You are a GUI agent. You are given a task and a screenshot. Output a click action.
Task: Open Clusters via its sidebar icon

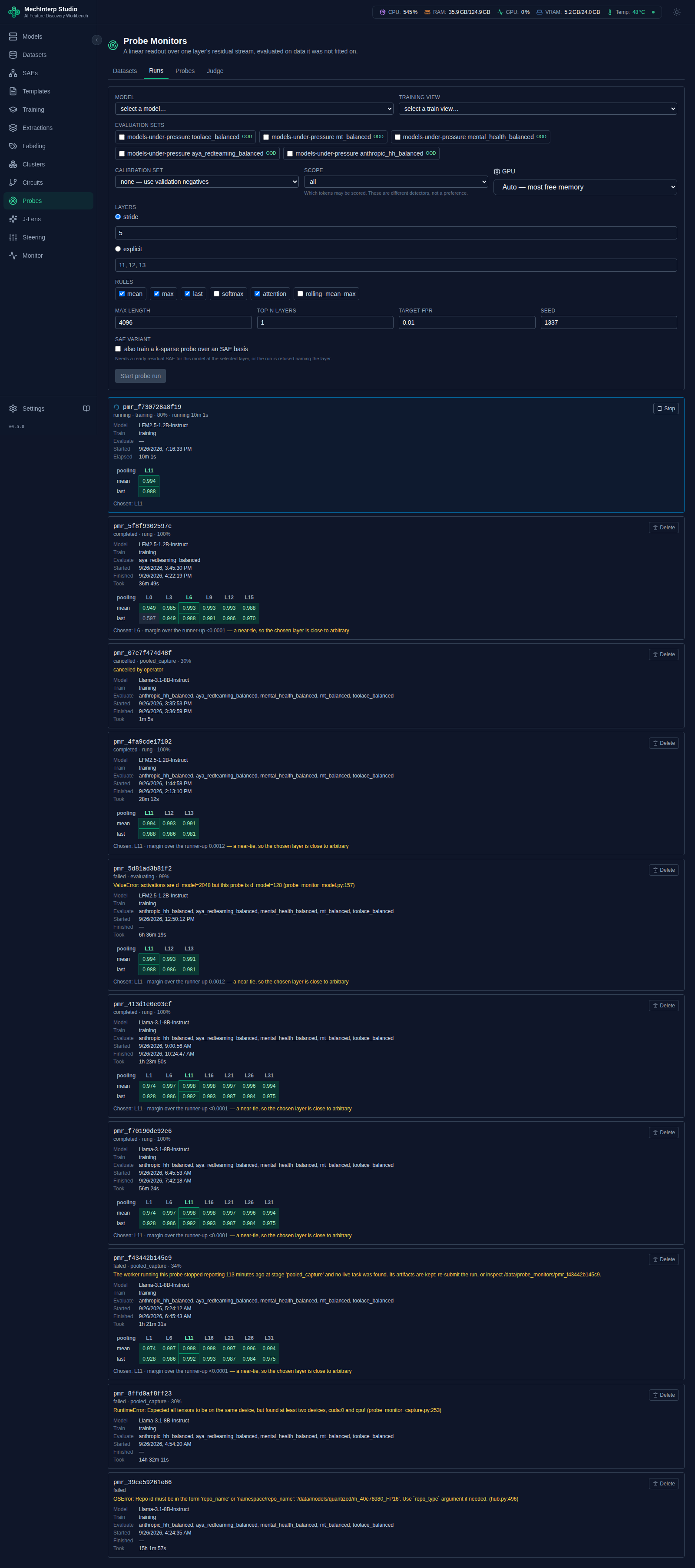point(13,164)
